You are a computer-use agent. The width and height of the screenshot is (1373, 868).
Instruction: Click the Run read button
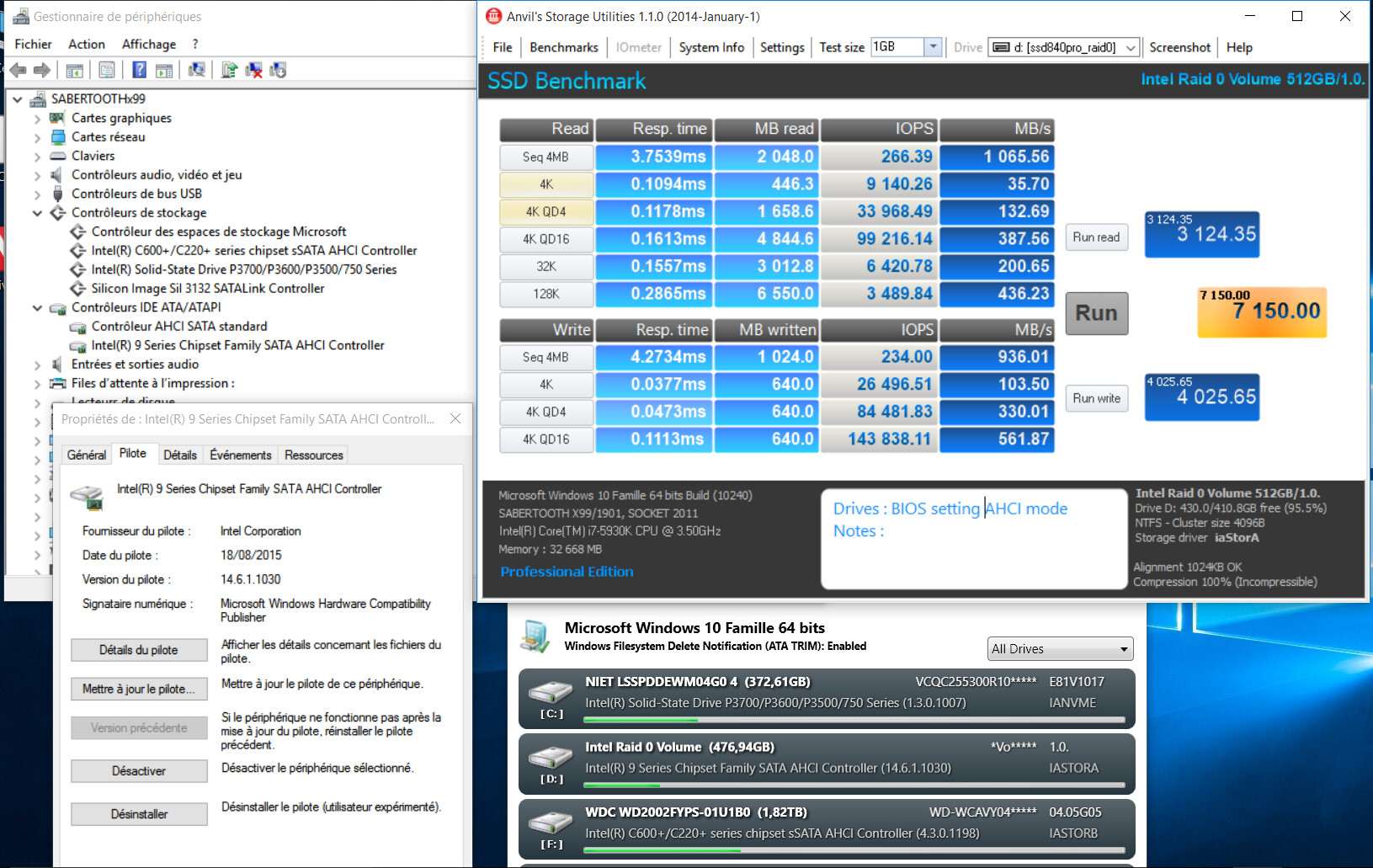(x=1096, y=237)
